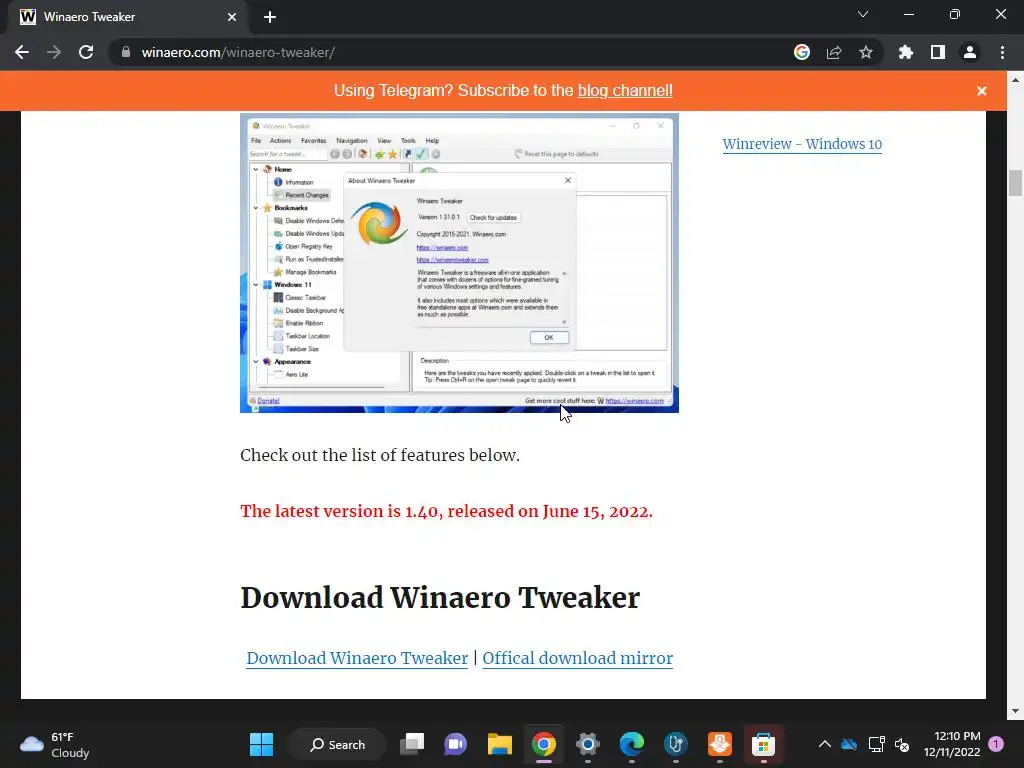1024x768 pixels.
Task: Click Download Winaero Tweaker heading
Action: [440, 597]
